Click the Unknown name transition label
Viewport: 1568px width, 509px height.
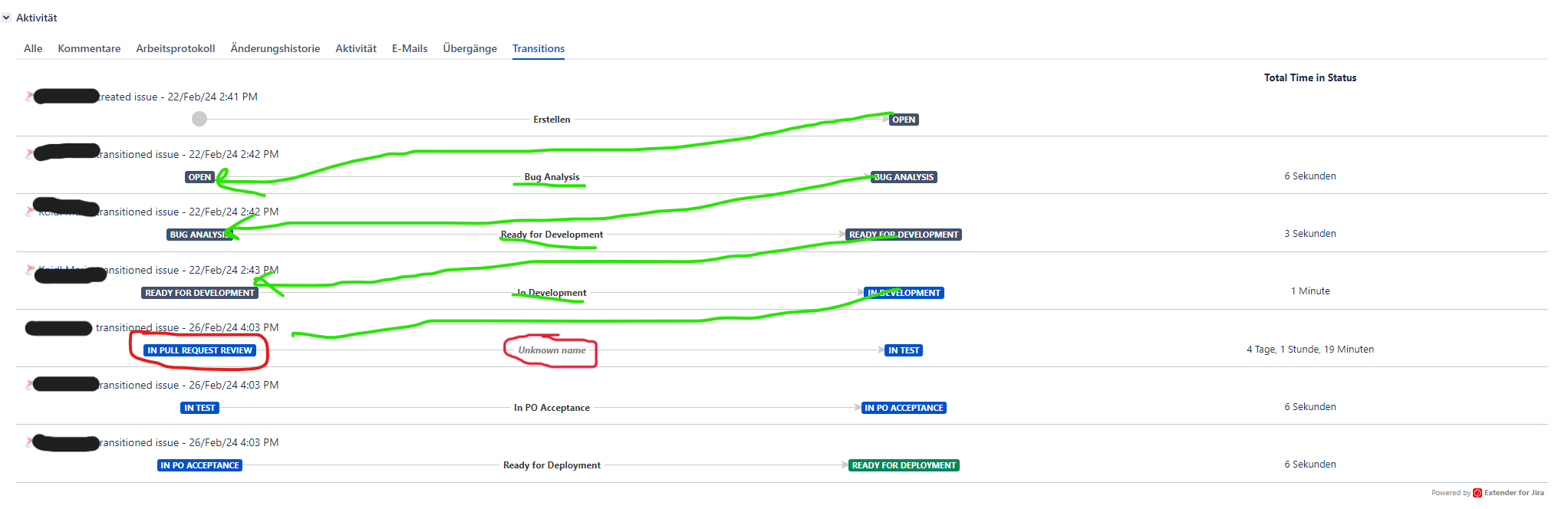pos(552,350)
